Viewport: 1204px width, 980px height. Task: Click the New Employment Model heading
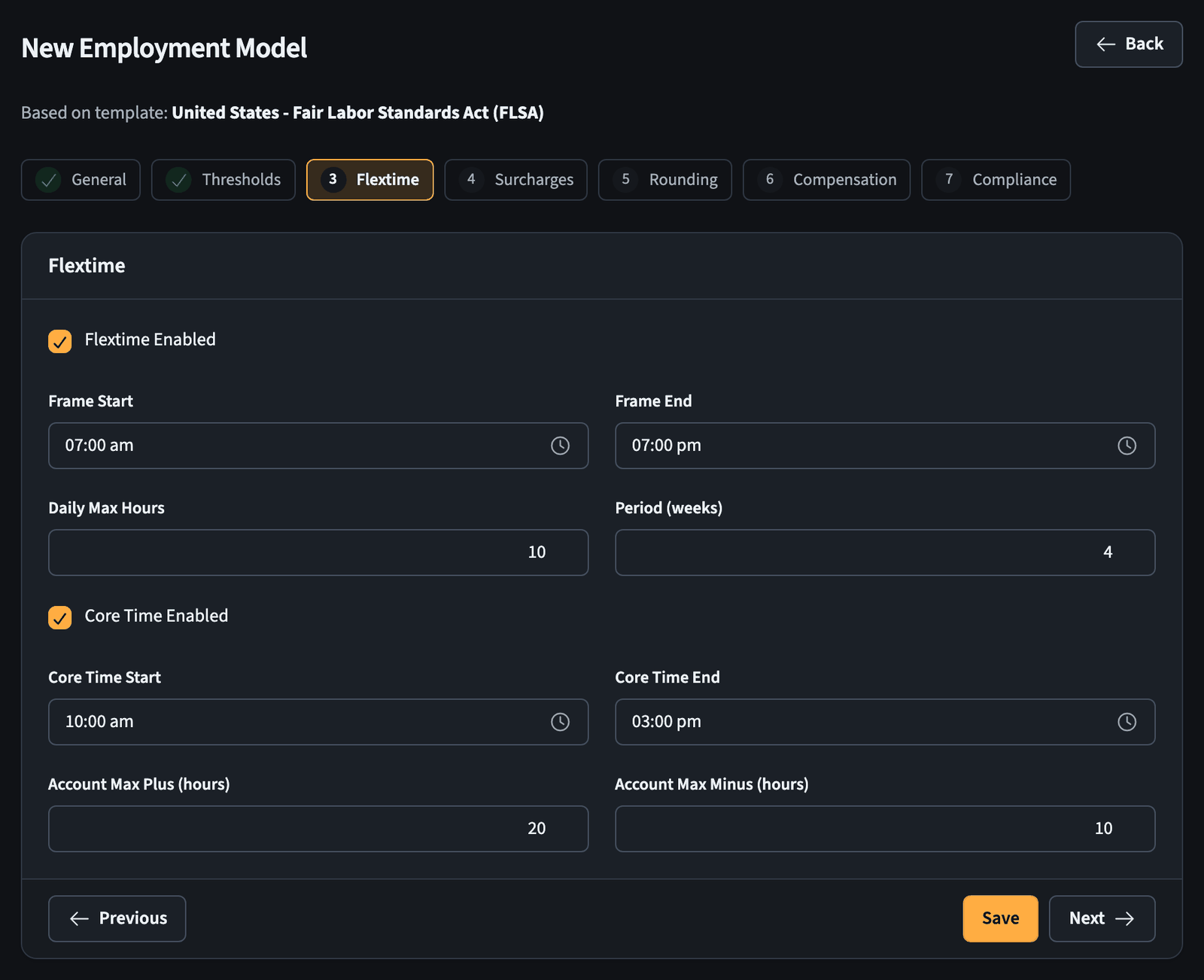164,48
